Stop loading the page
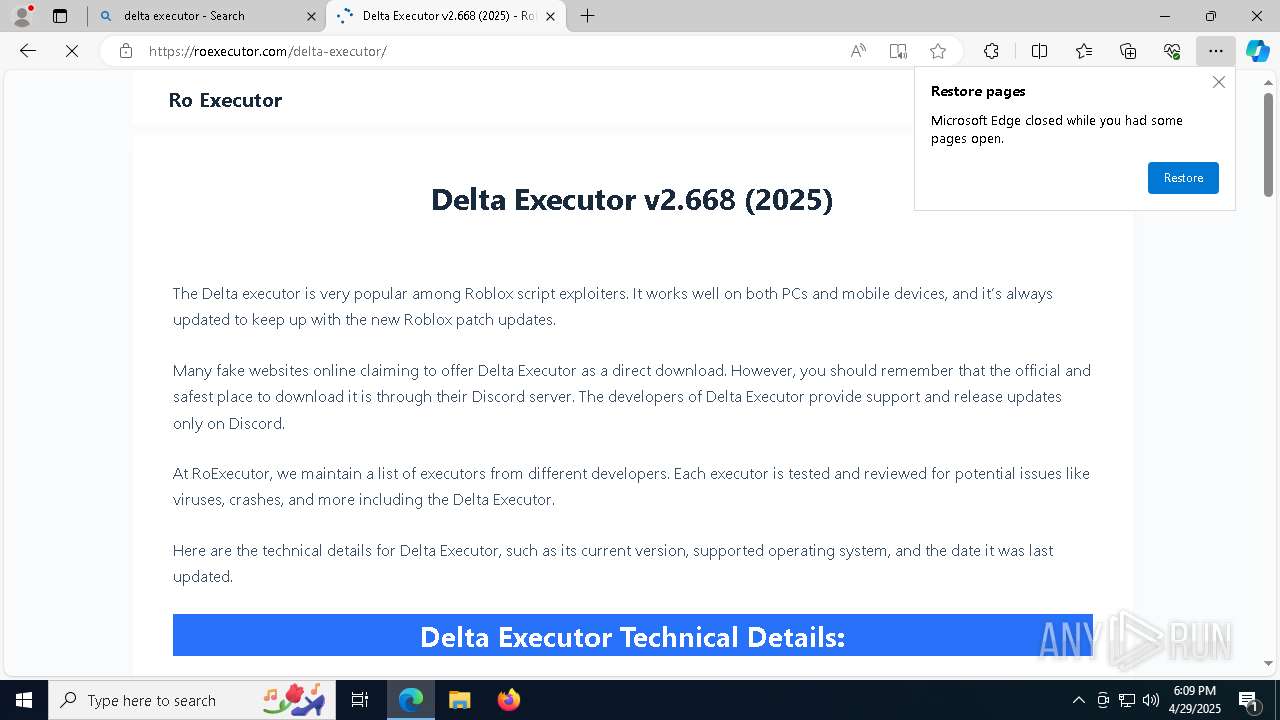Image resolution: width=1280 pixels, height=720 pixels. coord(72,51)
